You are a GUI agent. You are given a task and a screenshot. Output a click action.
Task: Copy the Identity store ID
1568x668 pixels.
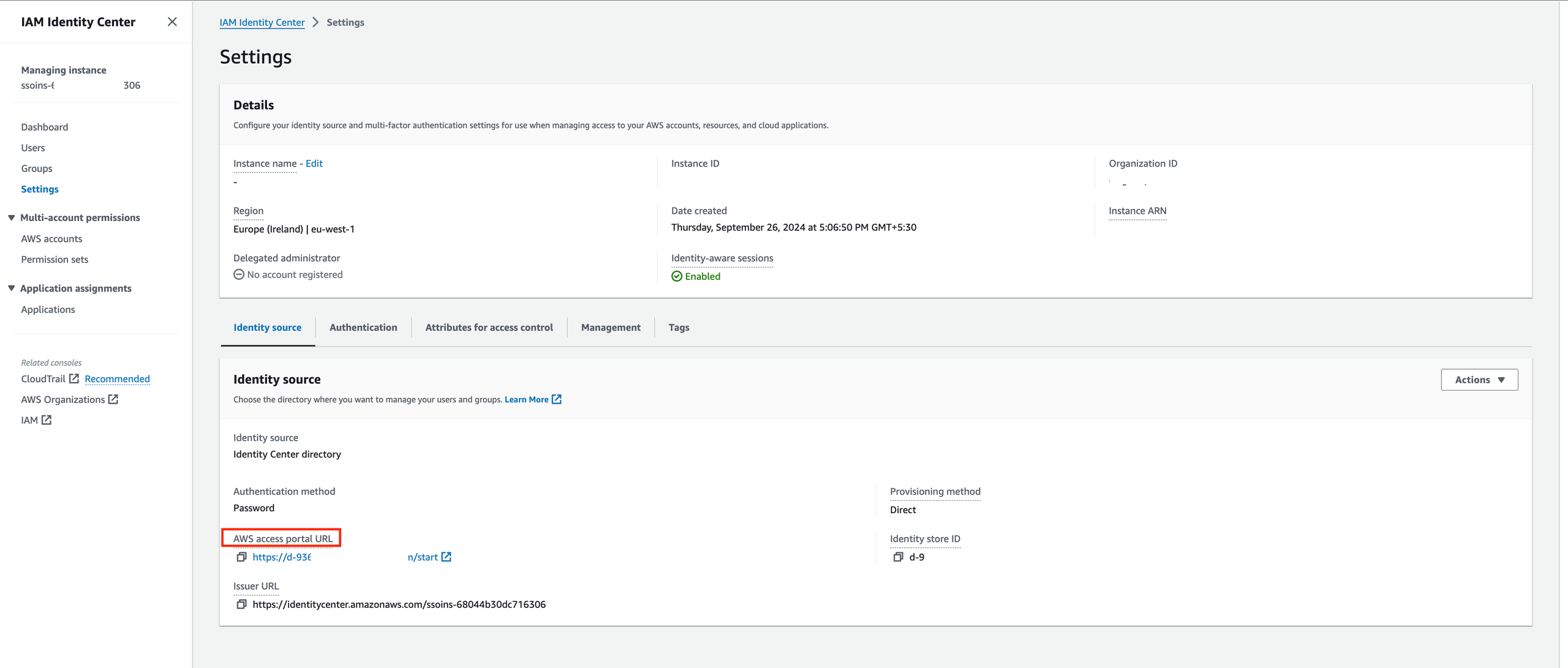[x=898, y=557]
